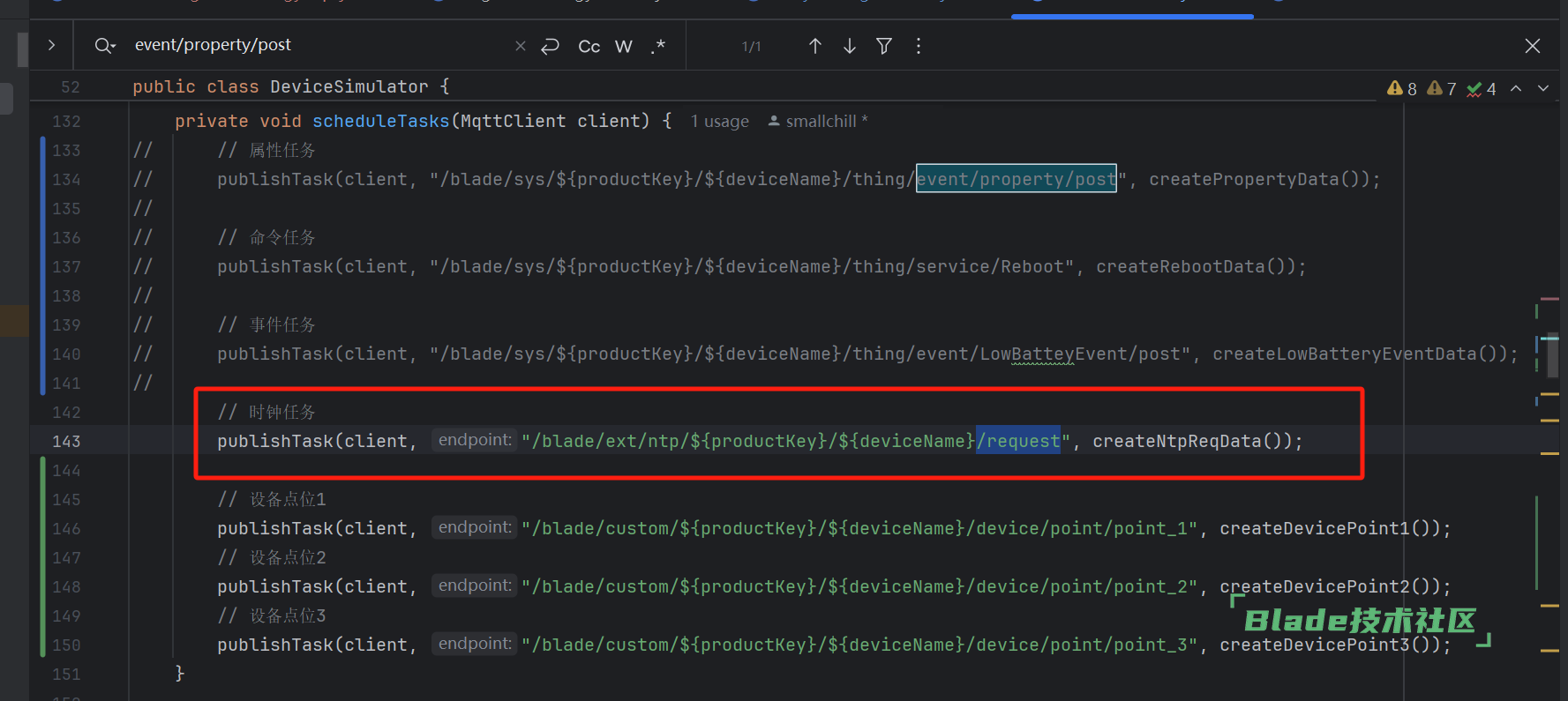Click the author hint 'smallchill *'
1568x701 pixels.
point(819,122)
